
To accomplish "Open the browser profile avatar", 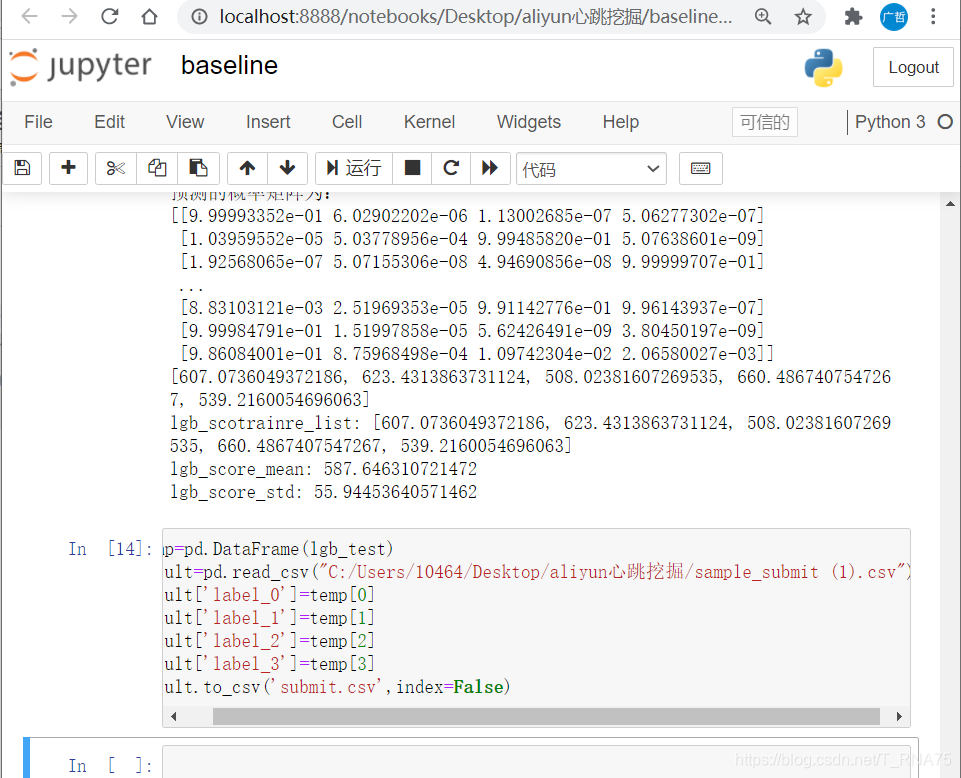I will 894,17.
